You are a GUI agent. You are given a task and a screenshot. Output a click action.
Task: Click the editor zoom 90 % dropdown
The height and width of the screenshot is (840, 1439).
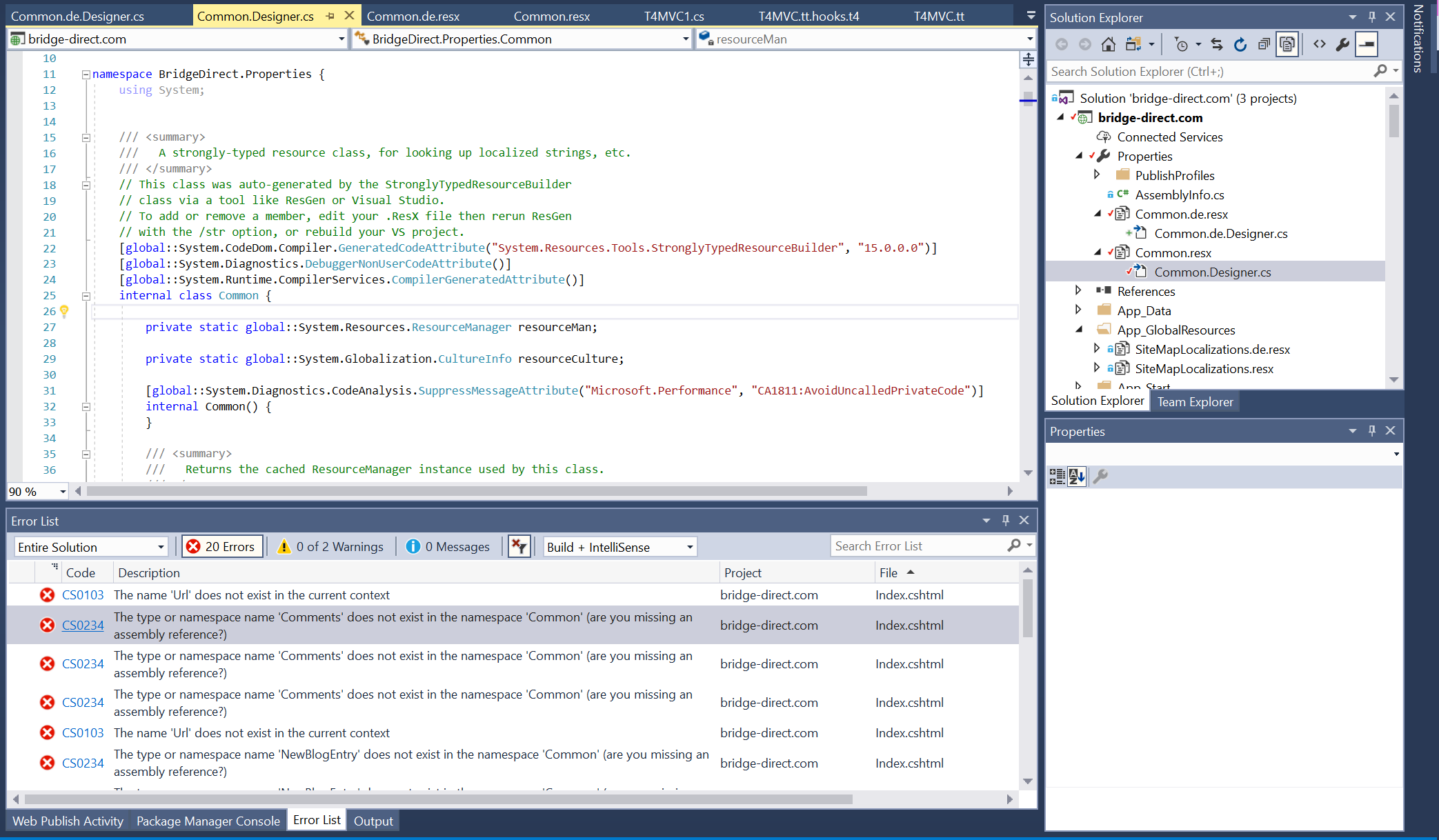(37, 491)
